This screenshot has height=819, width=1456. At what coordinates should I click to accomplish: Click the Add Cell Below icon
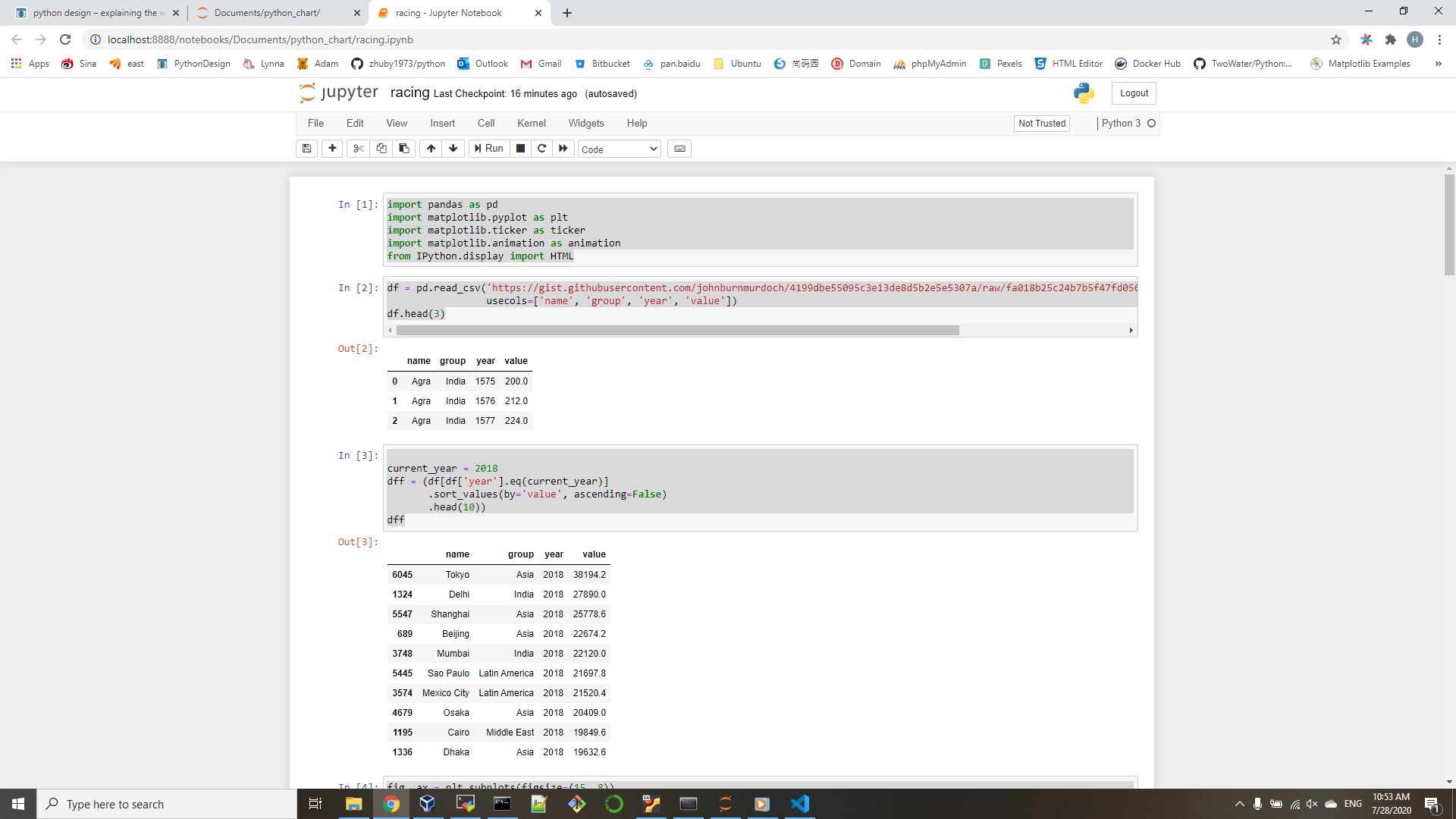pyautogui.click(x=333, y=148)
